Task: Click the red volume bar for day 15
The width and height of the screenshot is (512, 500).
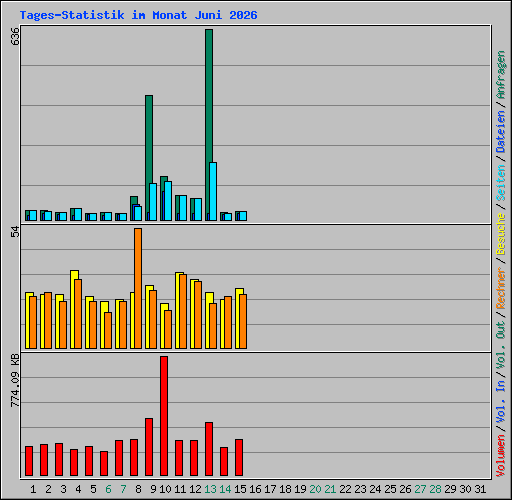Action: (x=239, y=457)
